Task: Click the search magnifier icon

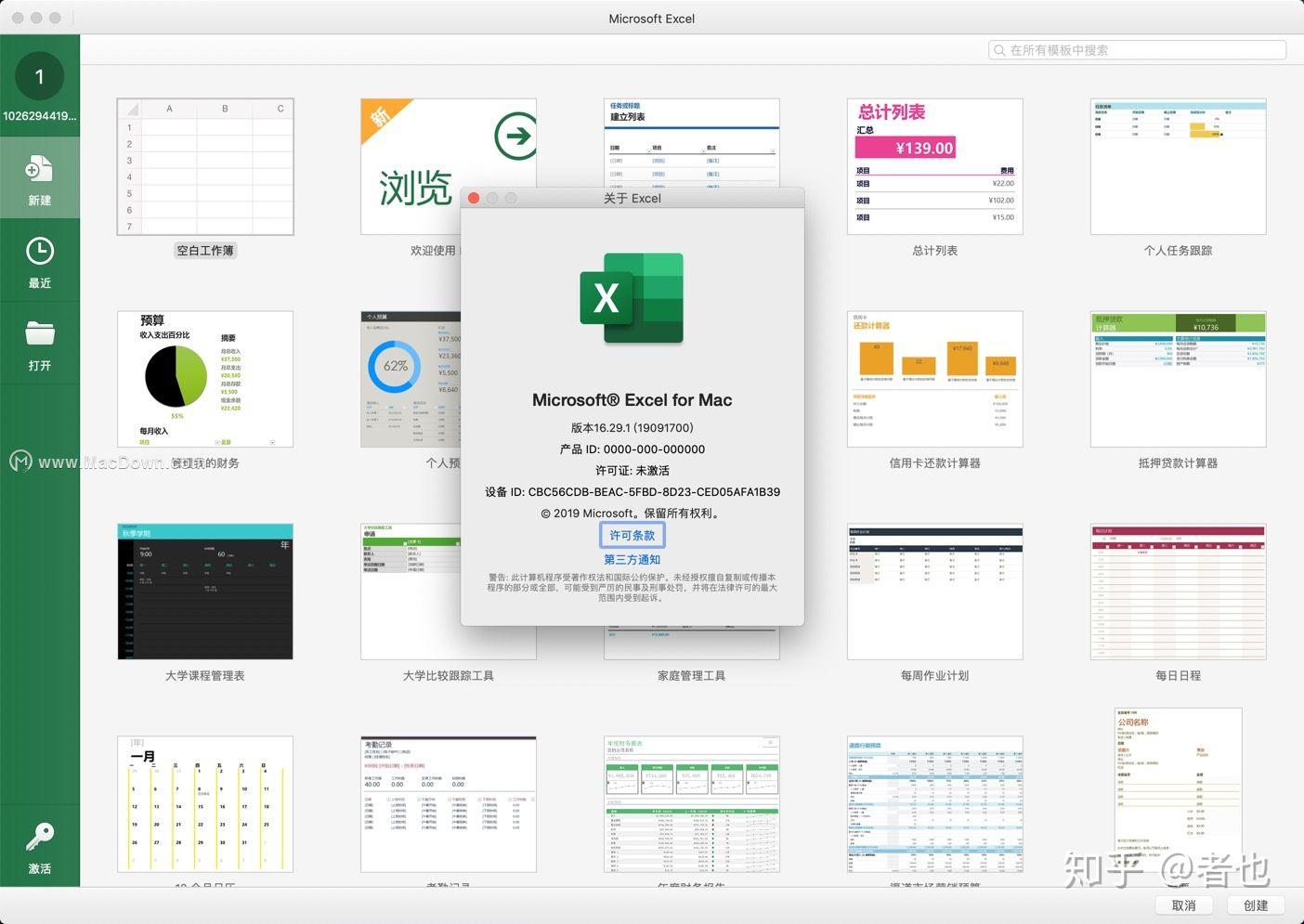Action: pos(999,50)
